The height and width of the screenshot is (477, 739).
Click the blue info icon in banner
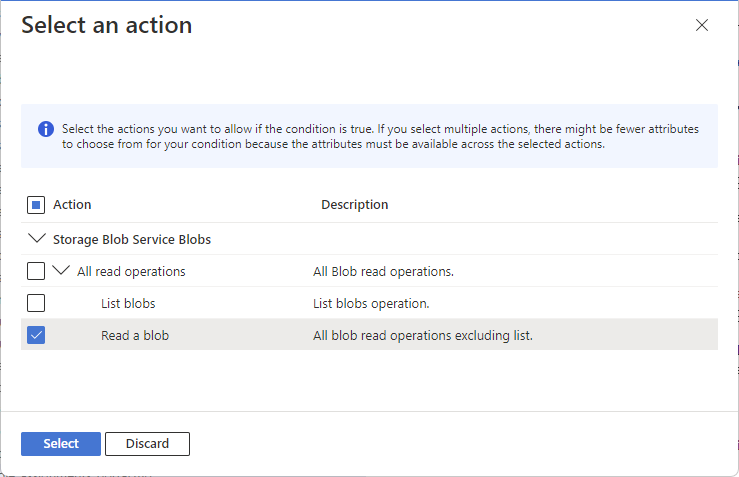(46, 129)
